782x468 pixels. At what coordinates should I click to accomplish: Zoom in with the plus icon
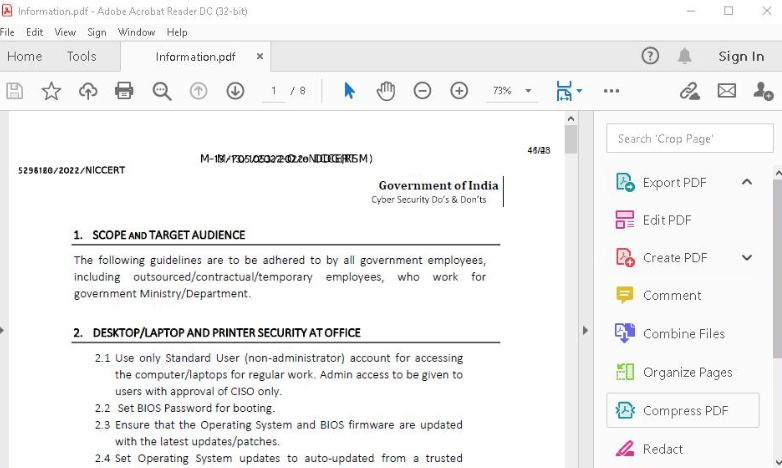pos(459,91)
